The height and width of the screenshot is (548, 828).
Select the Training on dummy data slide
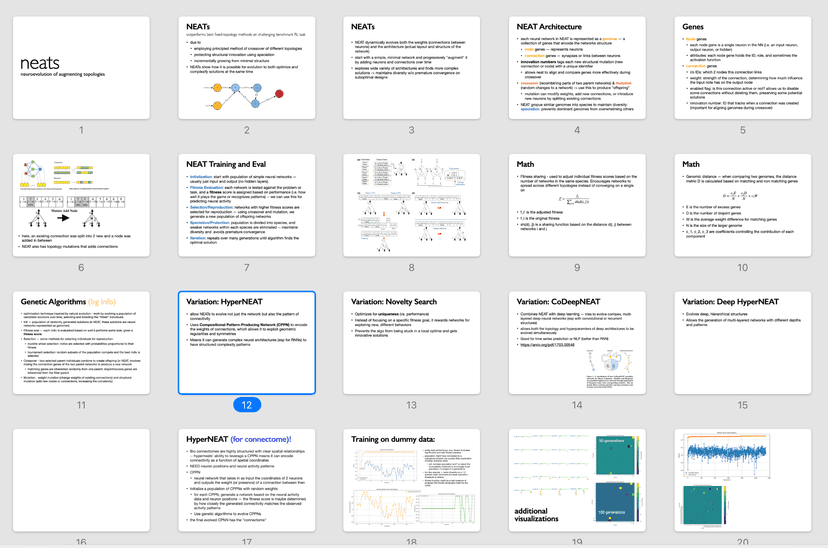413,480
